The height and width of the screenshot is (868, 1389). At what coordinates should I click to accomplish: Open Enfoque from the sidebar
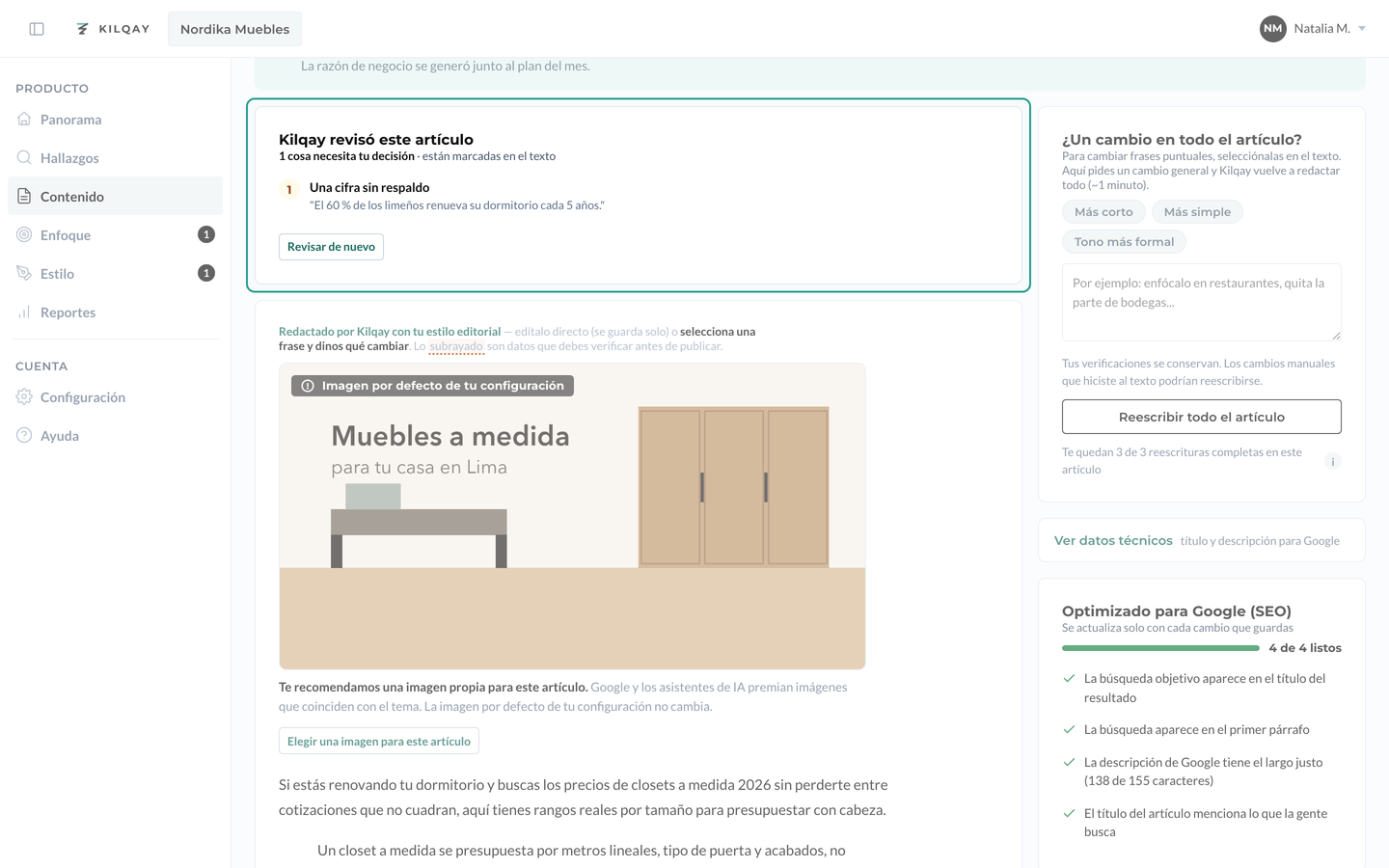[x=115, y=235]
